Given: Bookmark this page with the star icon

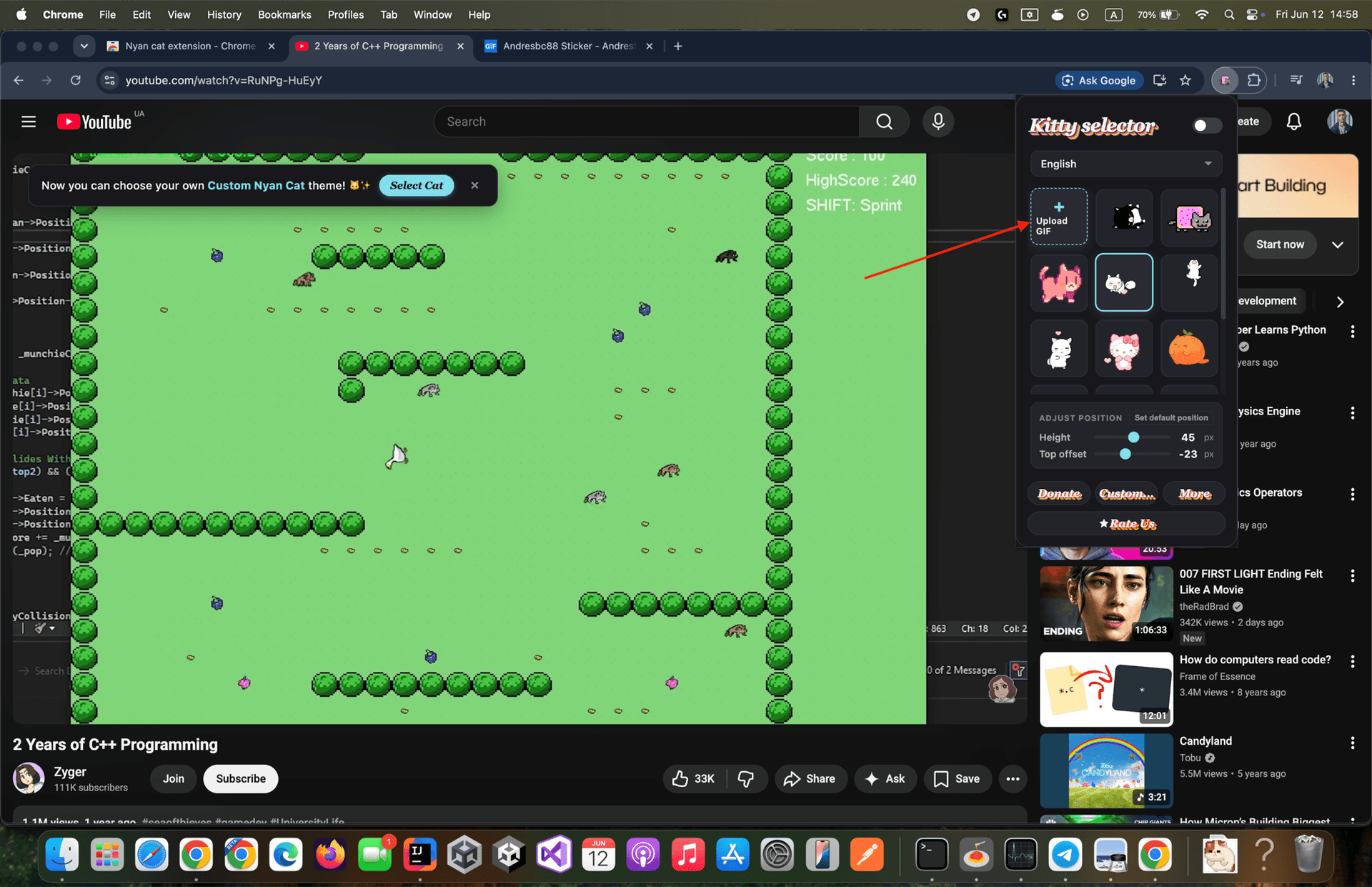Looking at the screenshot, I should tap(1185, 80).
